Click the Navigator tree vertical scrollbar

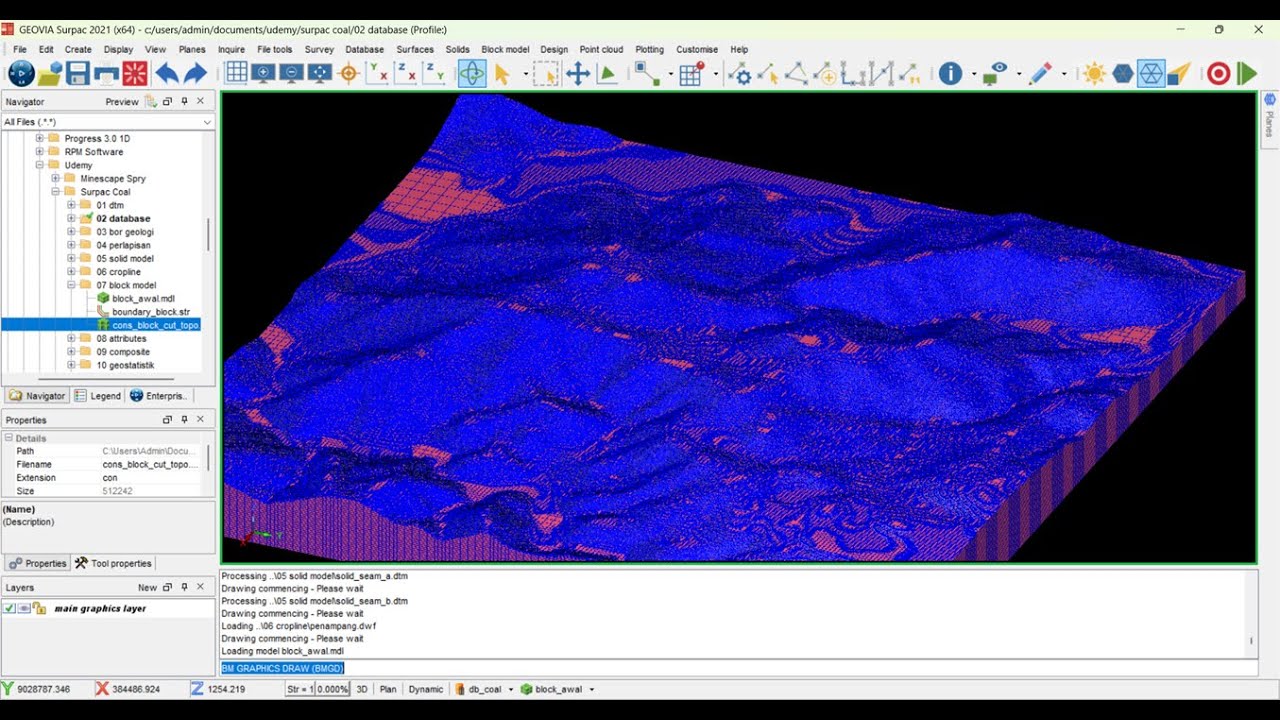208,235
